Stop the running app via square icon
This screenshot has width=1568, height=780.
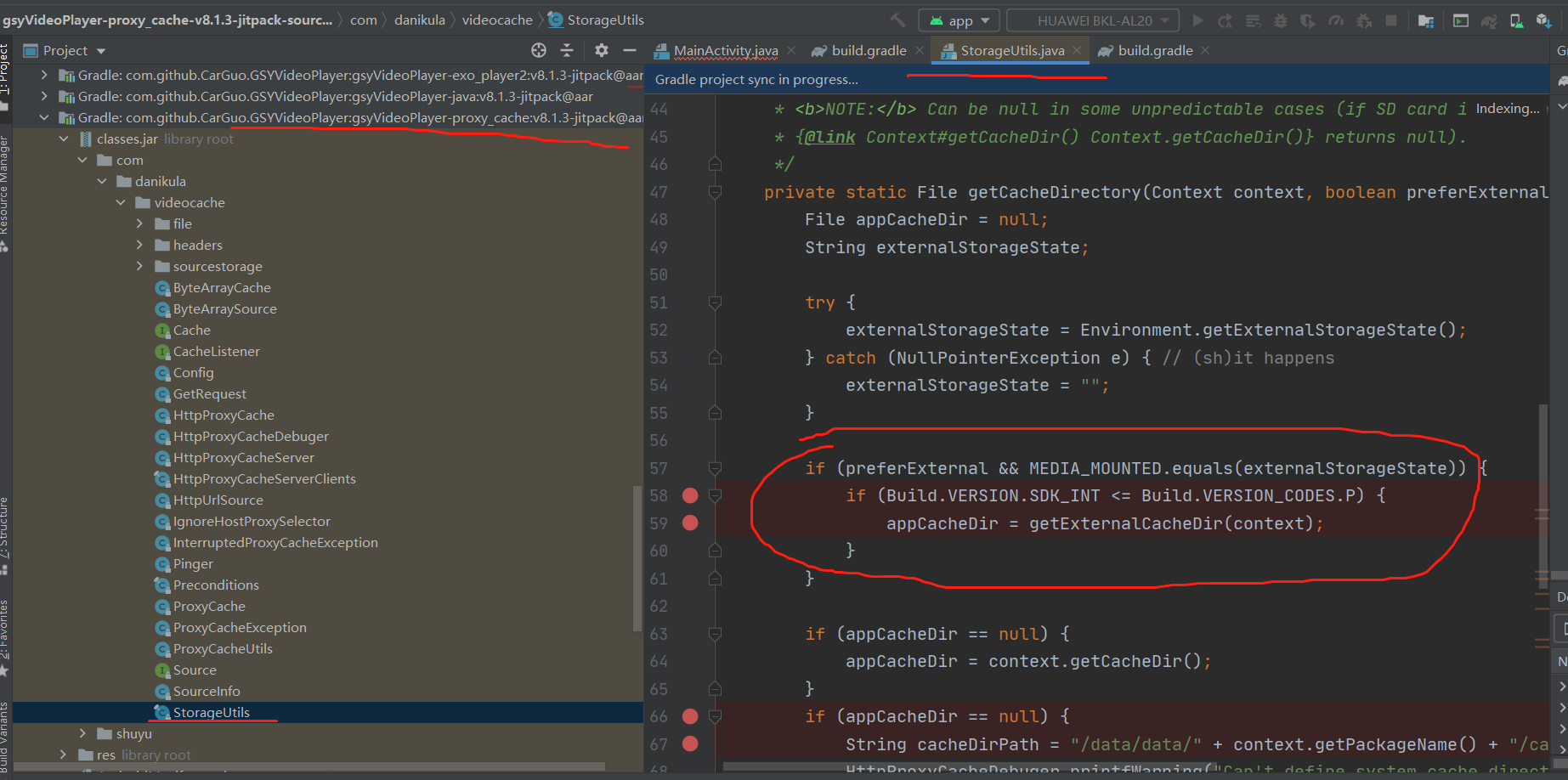[x=1390, y=20]
